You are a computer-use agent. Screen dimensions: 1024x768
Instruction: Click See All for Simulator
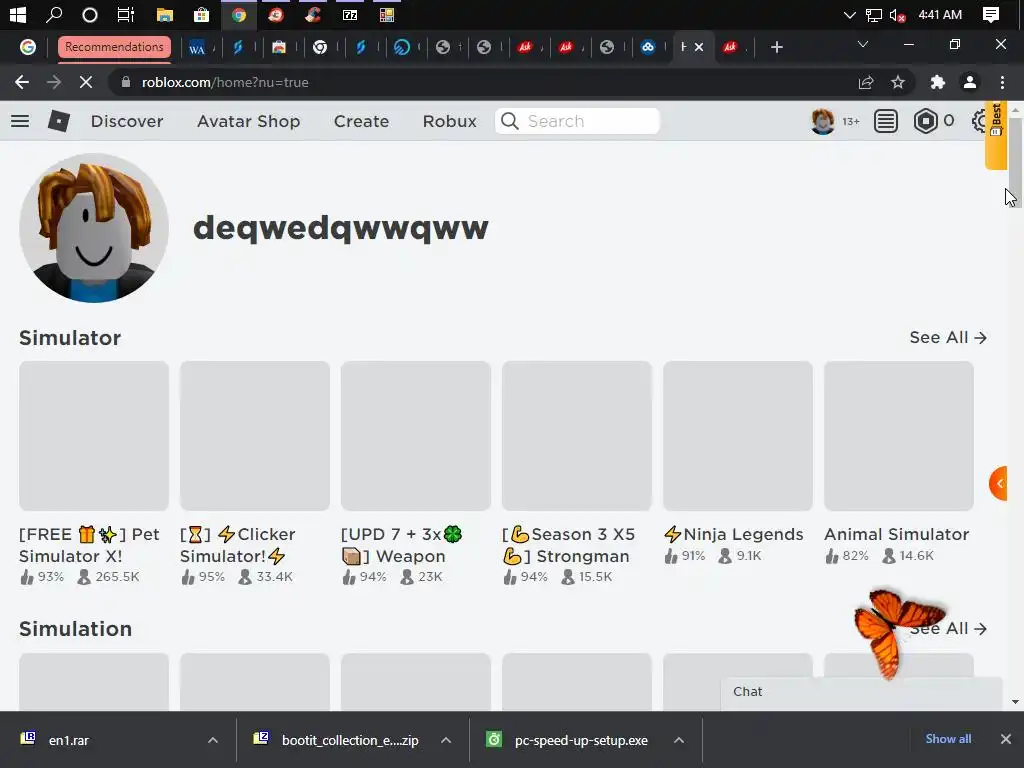948,338
